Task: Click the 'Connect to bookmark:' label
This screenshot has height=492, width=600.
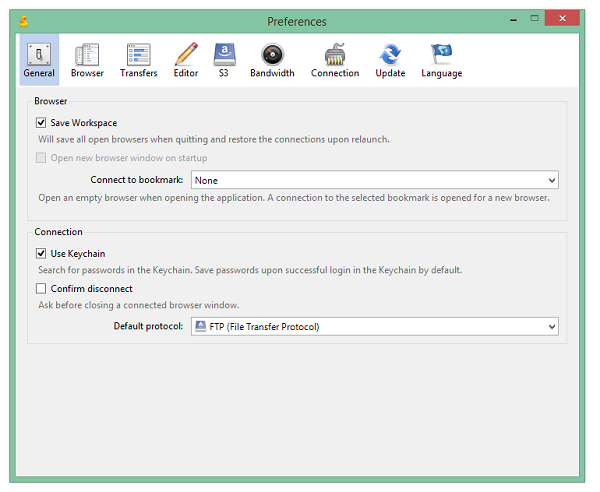Action: pyautogui.click(x=137, y=180)
